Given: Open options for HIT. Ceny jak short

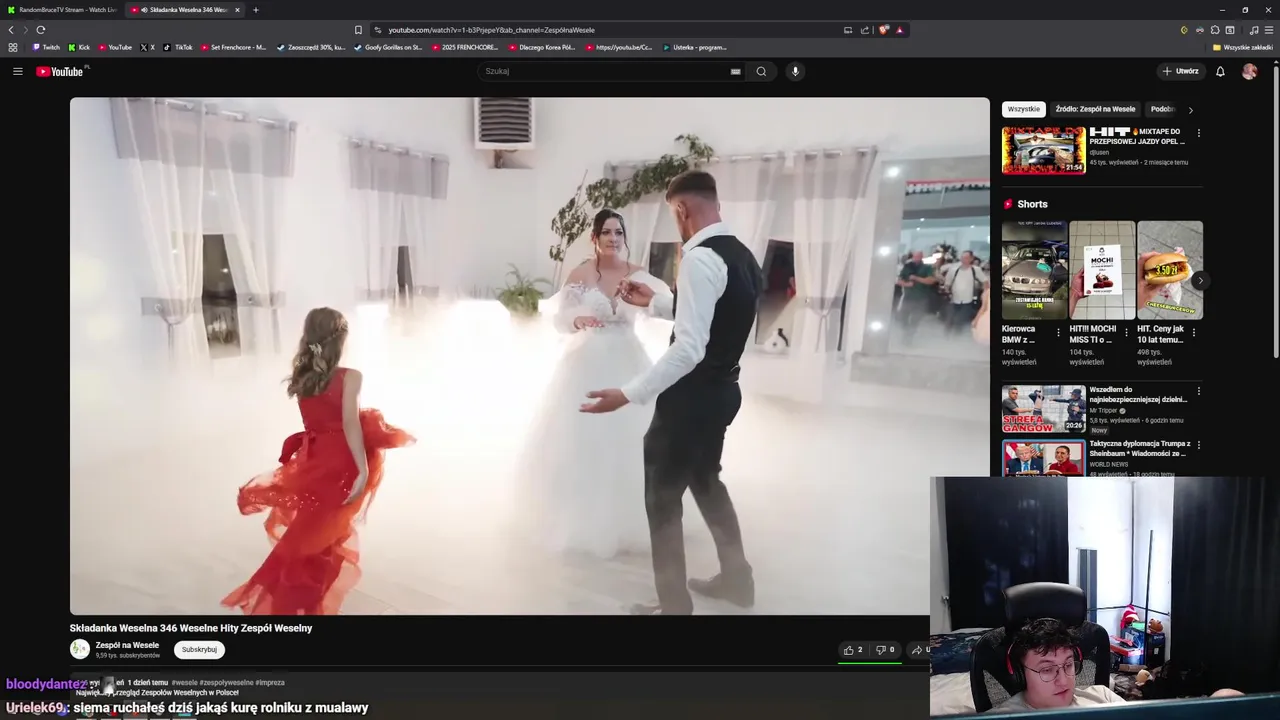Looking at the screenshot, I should point(1194,333).
